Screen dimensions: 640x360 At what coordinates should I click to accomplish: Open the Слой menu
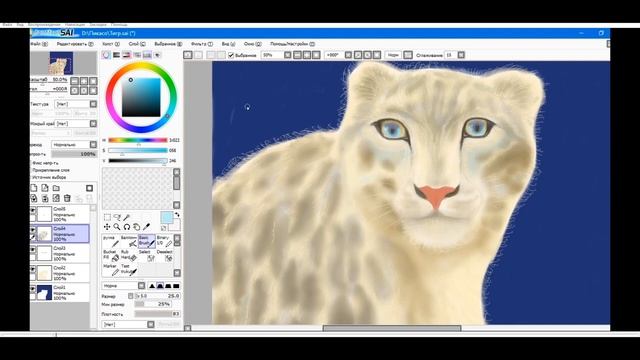[x=137, y=44]
